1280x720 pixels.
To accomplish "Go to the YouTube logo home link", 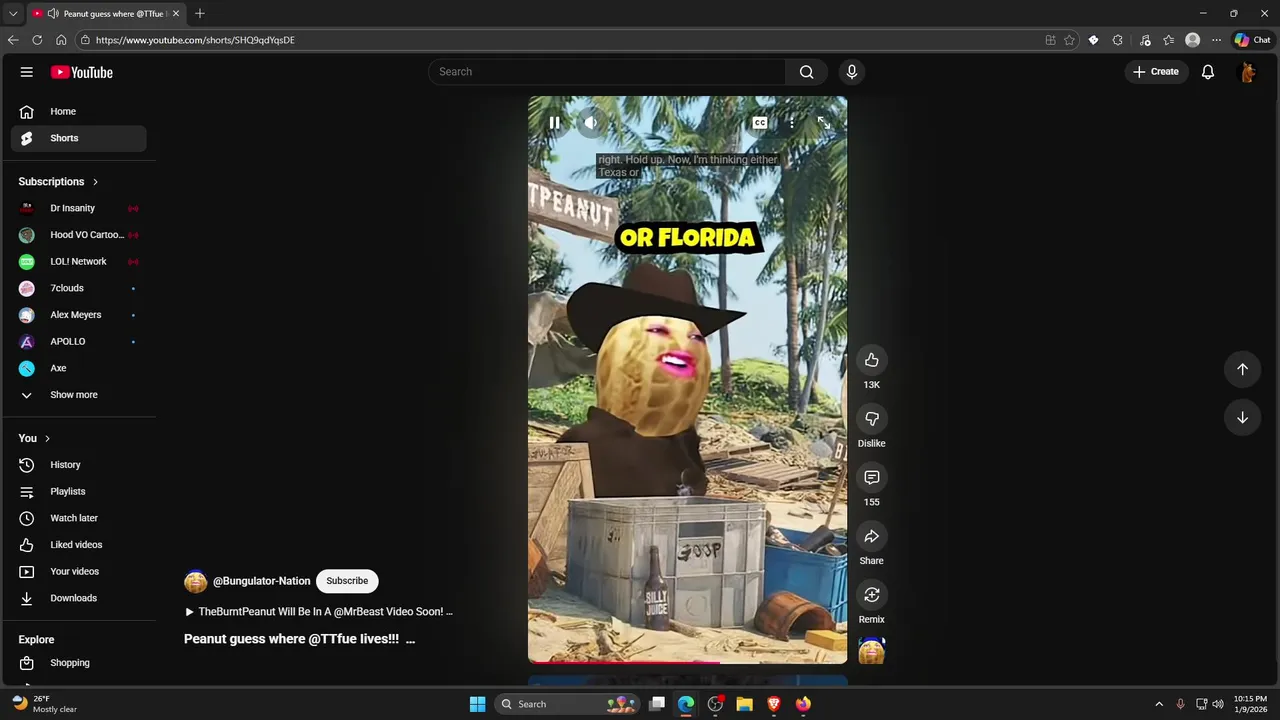I will pyautogui.click(x=82, y=72).
